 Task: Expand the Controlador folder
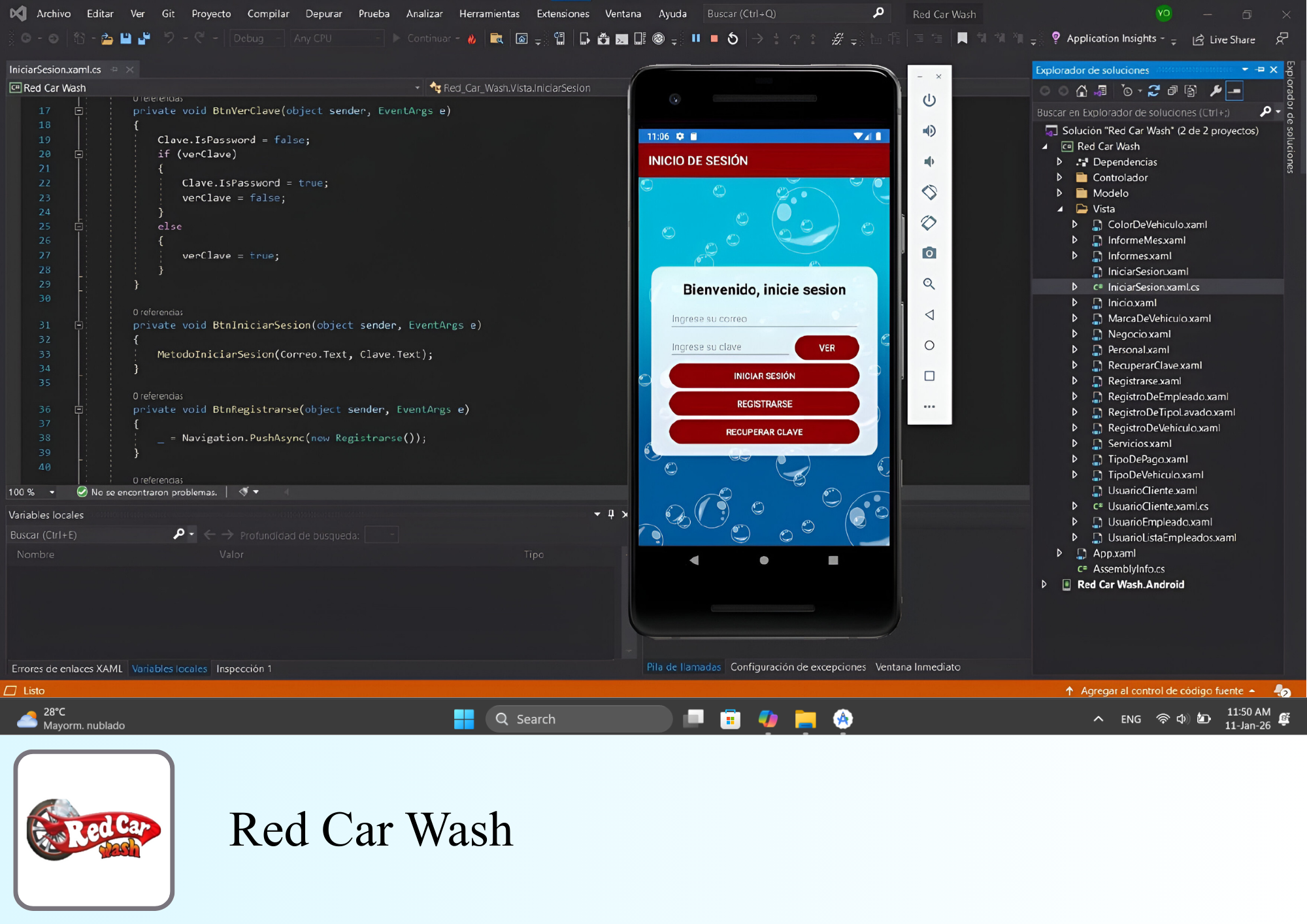point(1059,177)
